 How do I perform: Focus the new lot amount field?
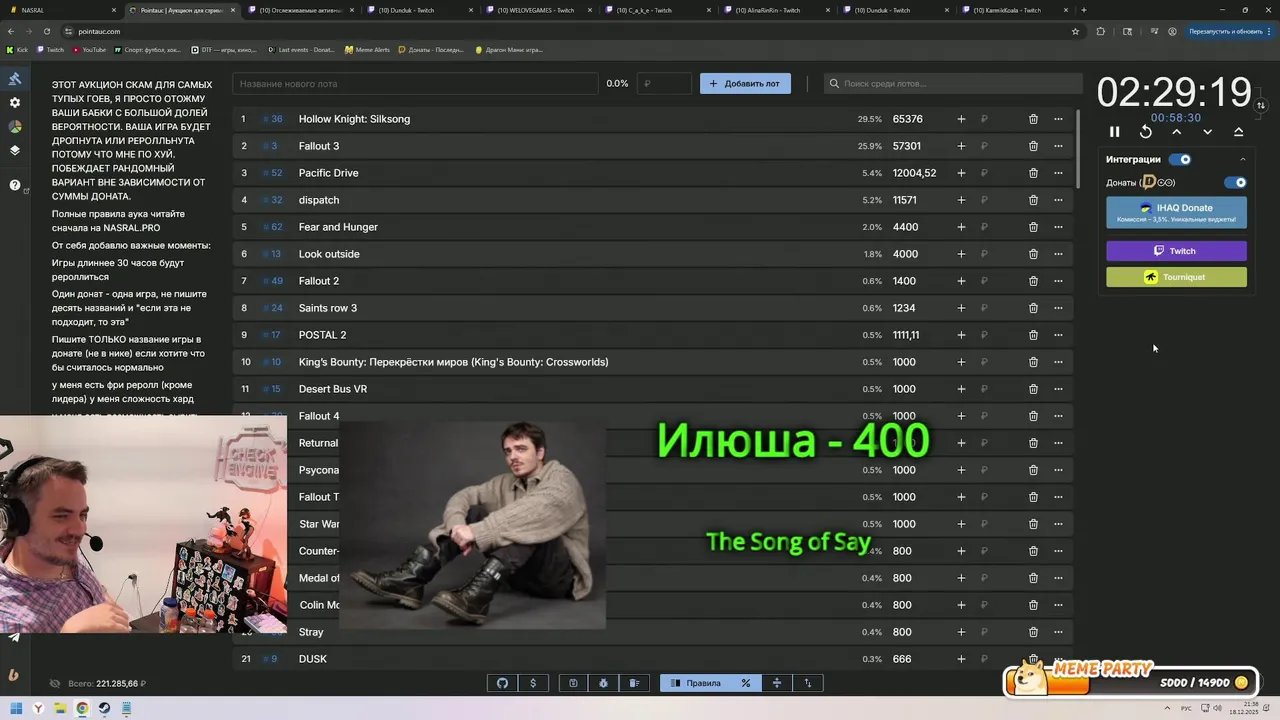coord(664,84)
